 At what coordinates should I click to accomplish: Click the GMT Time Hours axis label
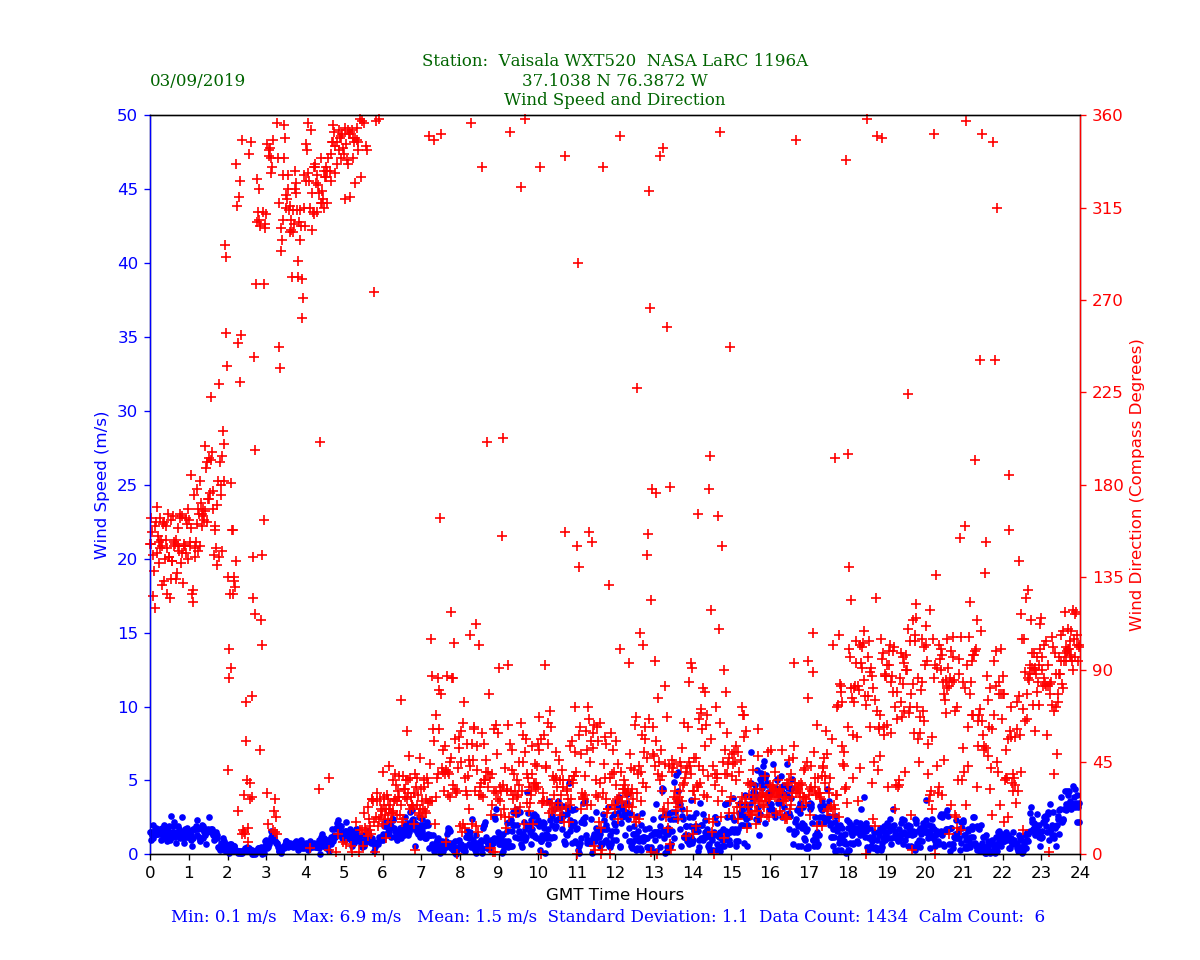coord(614,895)
